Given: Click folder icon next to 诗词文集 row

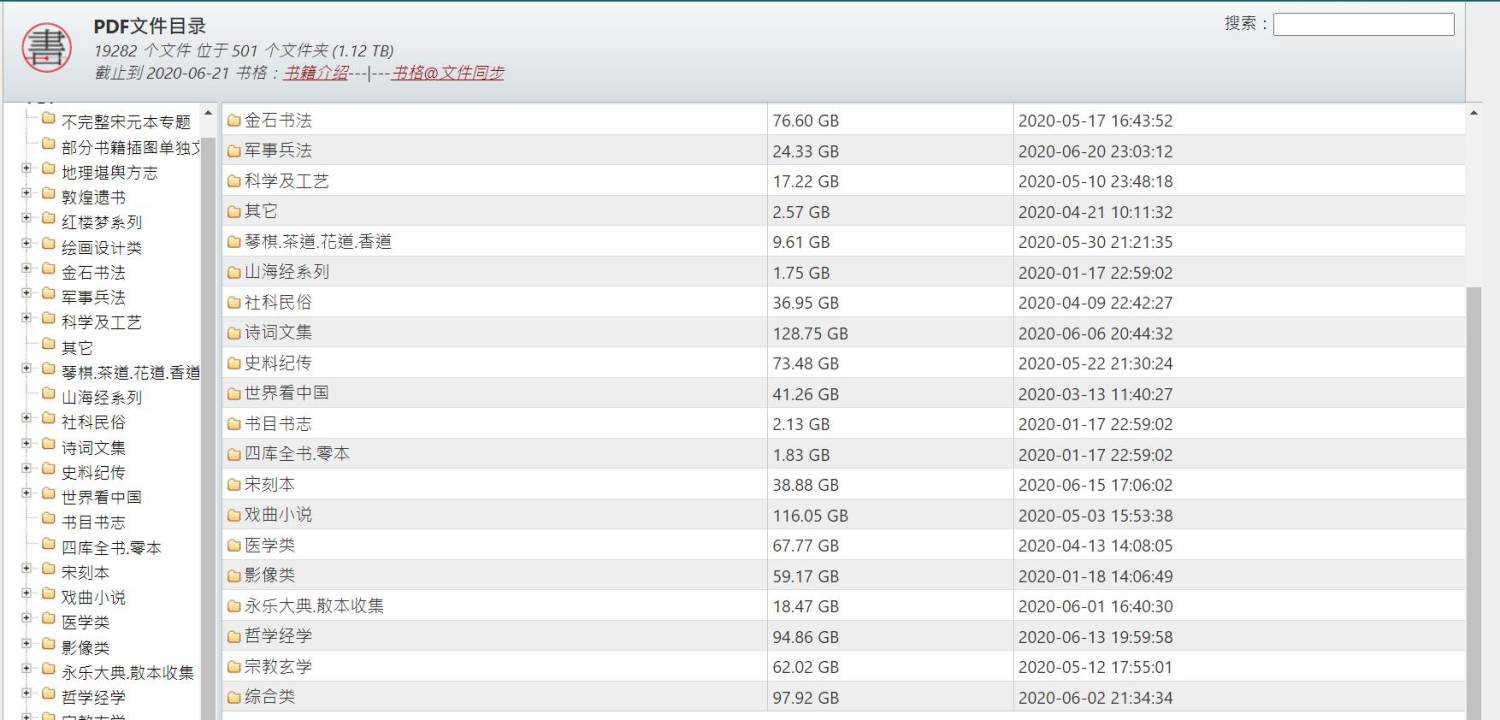Looking at the screenshot, I should click(x=234, y=333).
